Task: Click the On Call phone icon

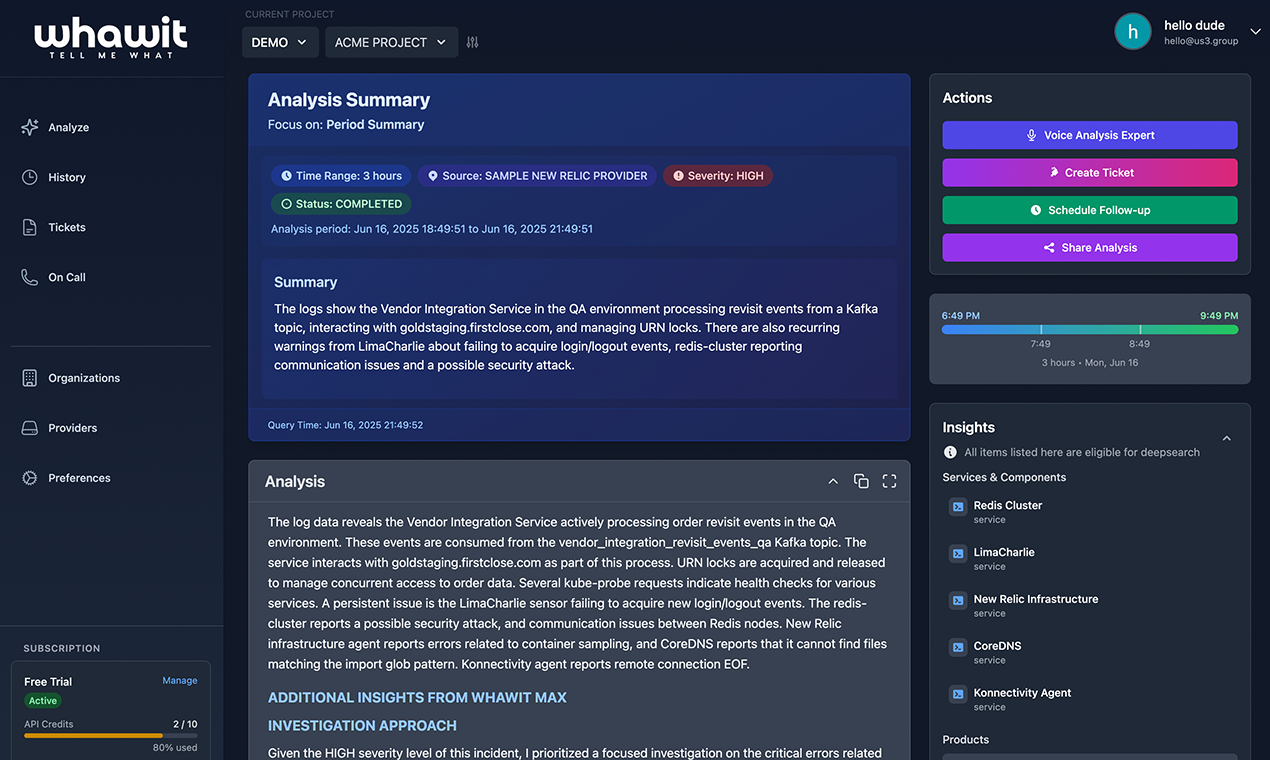Action: click(30, 278)
